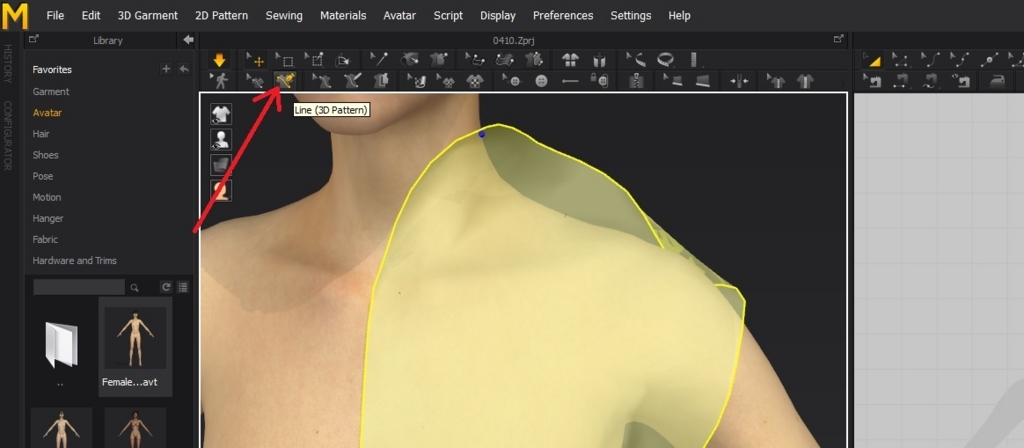Pick the Edit Sewing machine tool
The width and height of the screenshot is (1024, 448).
click(872, 81)
